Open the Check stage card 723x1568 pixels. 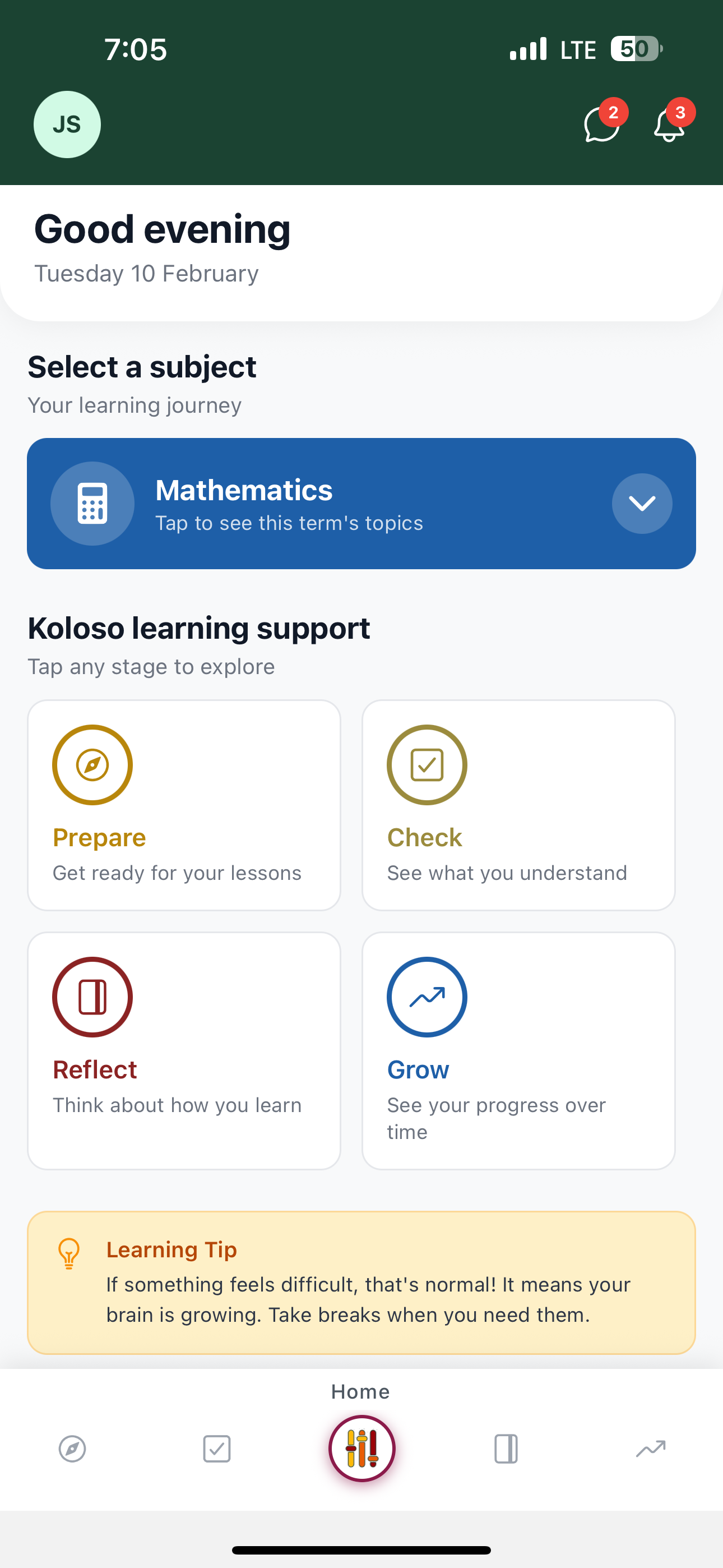[x=518, y=805]
